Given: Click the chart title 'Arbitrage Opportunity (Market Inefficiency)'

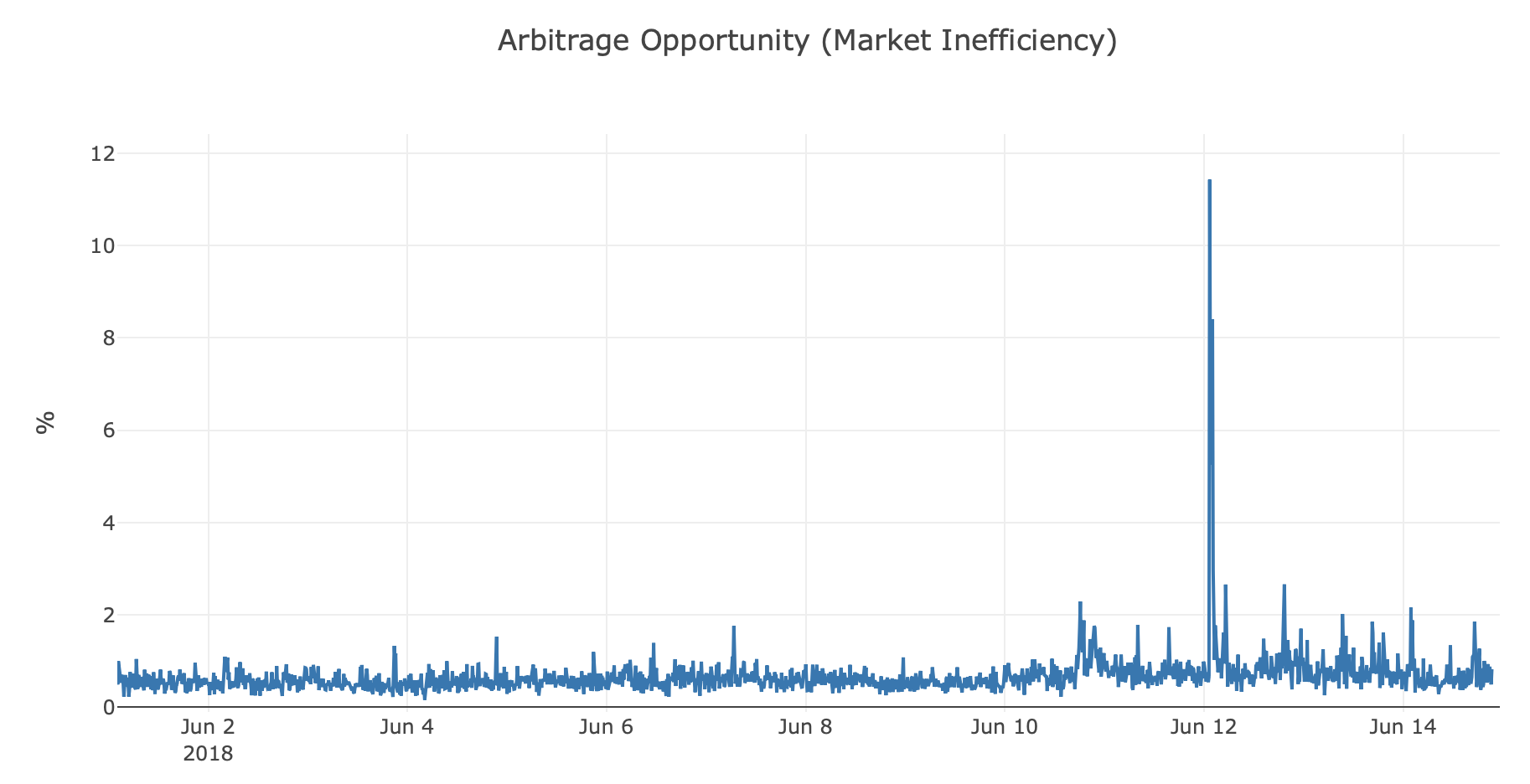Looking at the screenshot, I should pos(807,40).
